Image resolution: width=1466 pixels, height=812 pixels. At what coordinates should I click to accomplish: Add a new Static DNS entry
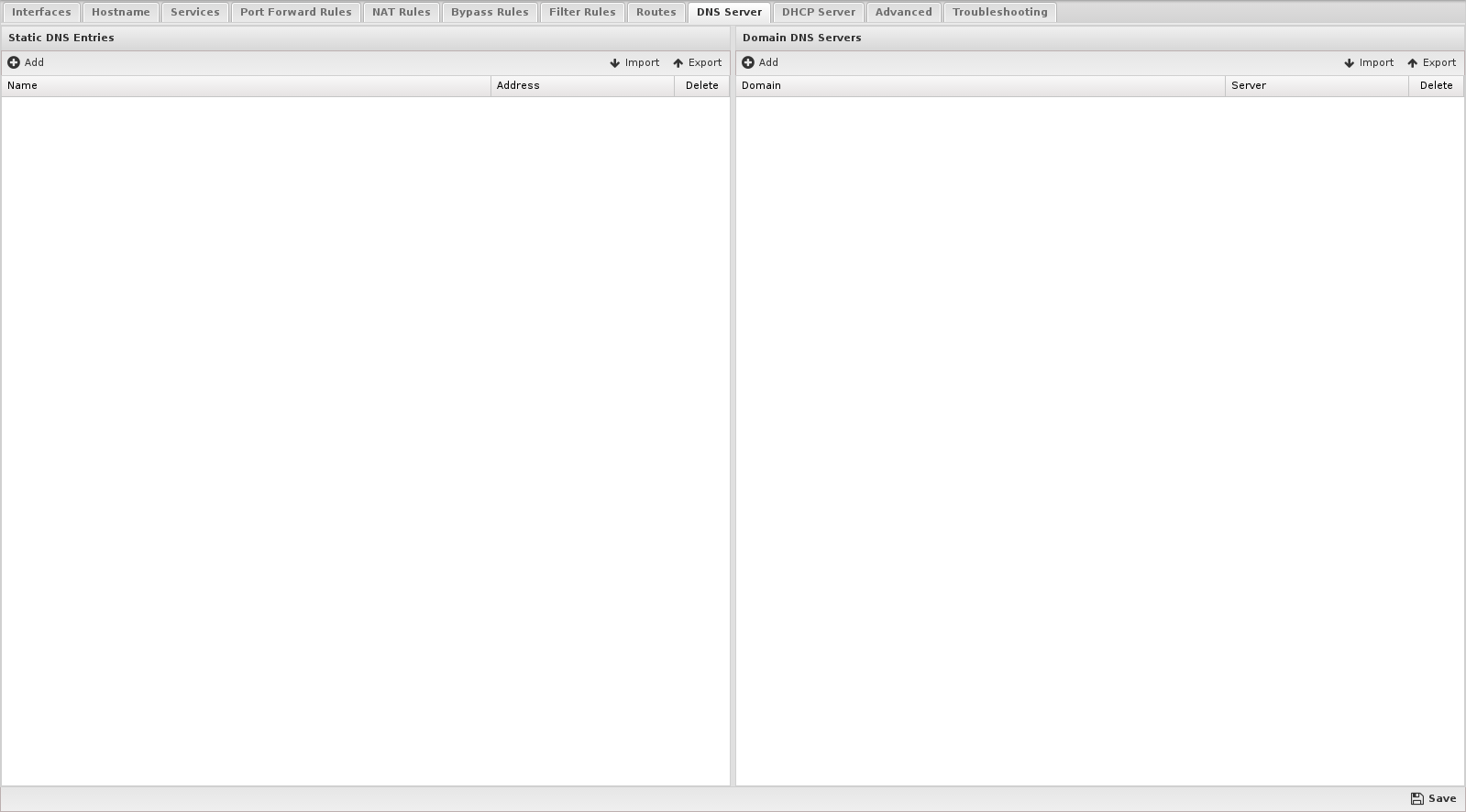(x=26, y=62)
